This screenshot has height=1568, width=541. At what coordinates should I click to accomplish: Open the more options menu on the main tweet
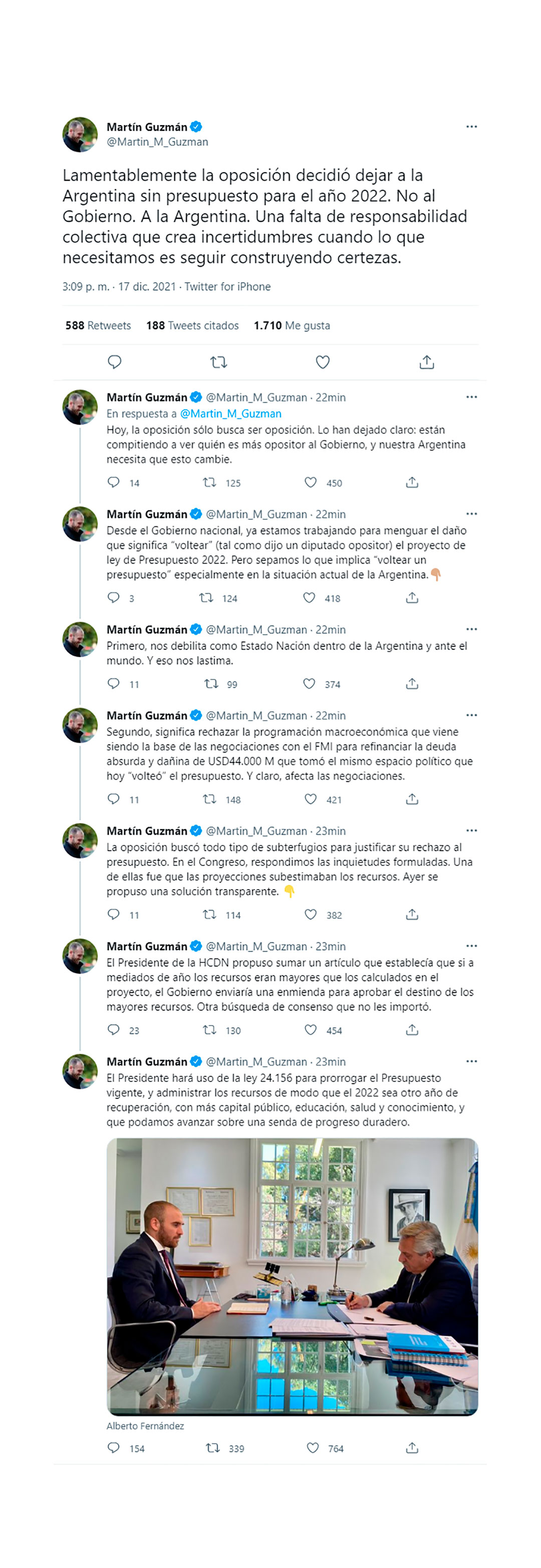coord(471,127)
